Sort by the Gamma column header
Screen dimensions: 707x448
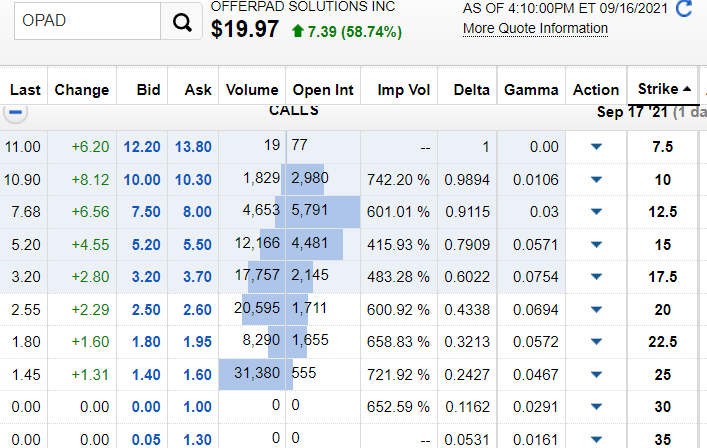pos(531,90)
